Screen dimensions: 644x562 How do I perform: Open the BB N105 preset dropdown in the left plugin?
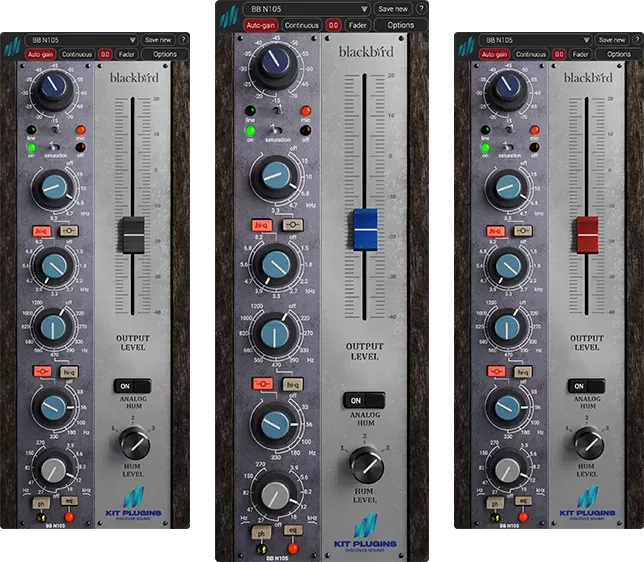pos(81,40)
